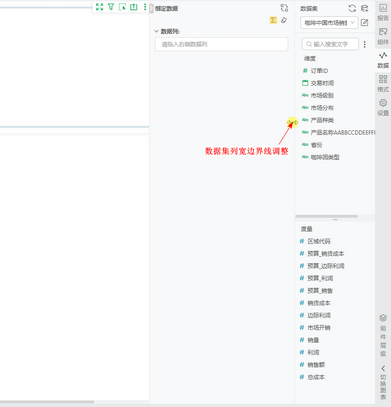Screen dimensions: 391x407
Task: Click the add dataset database icon
Action: [364, 8]
